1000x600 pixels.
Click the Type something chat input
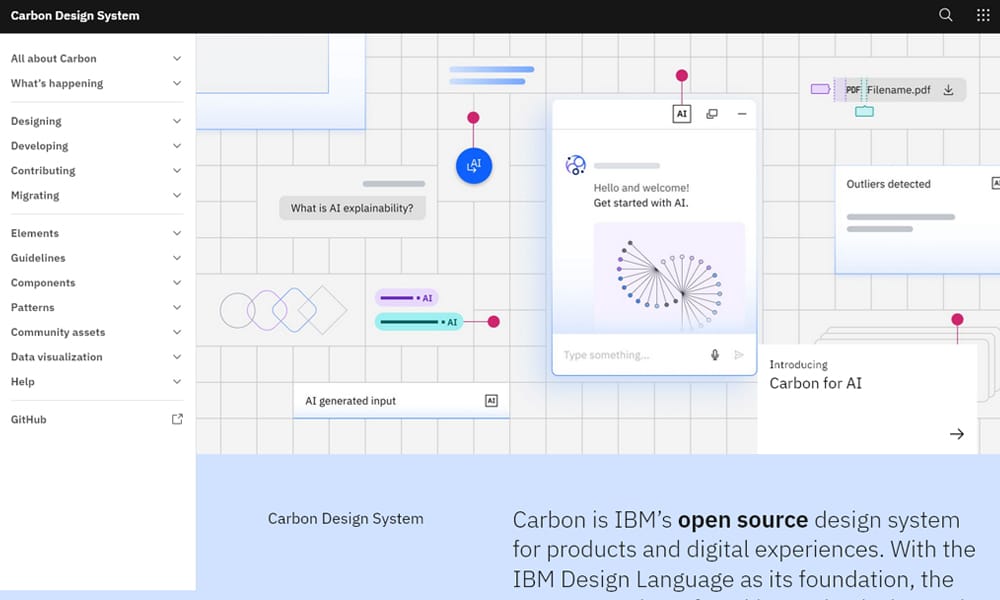pyautogui.click(x=630, y=355)
